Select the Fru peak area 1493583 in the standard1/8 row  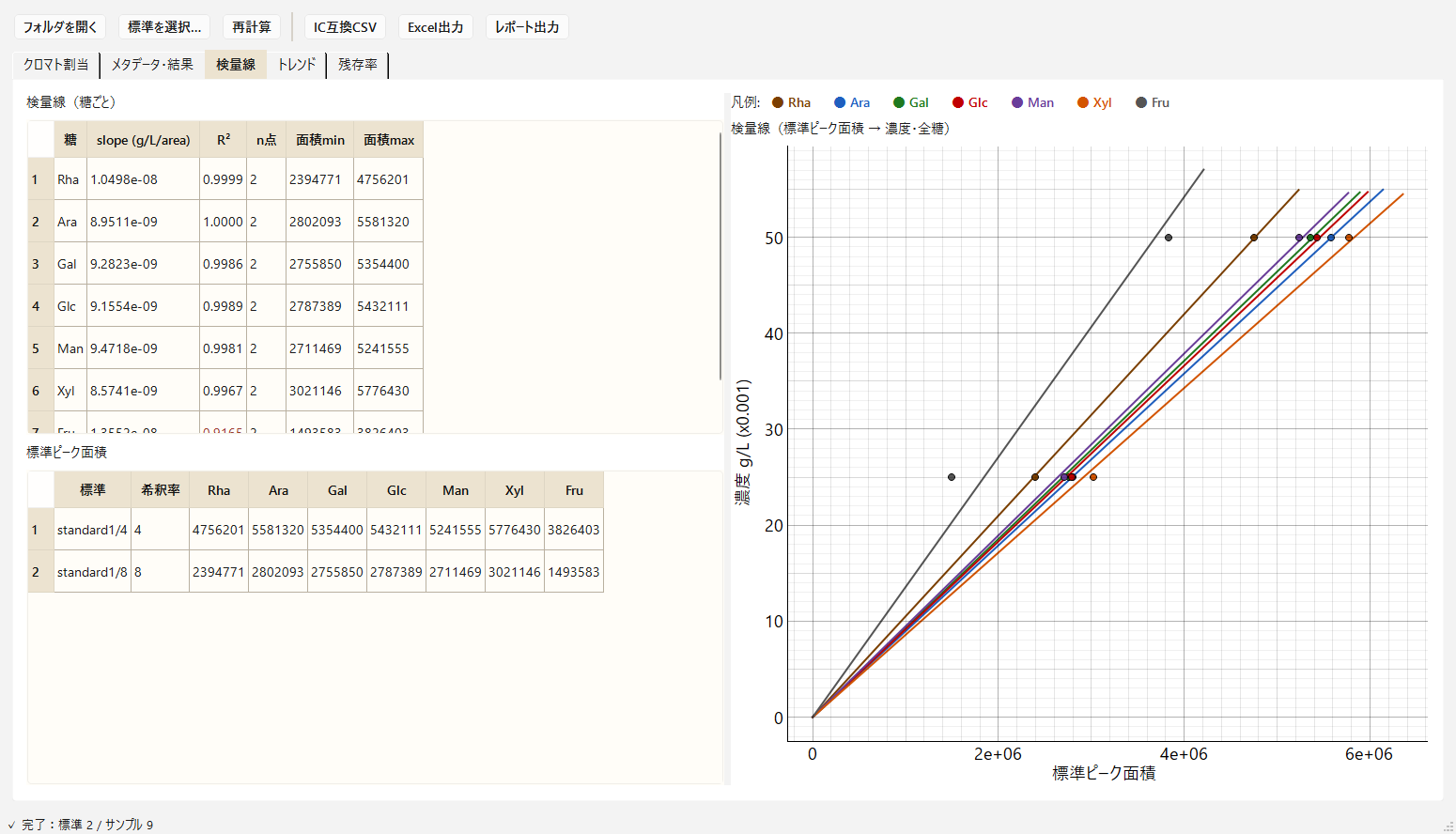click(x=574, y=572)
